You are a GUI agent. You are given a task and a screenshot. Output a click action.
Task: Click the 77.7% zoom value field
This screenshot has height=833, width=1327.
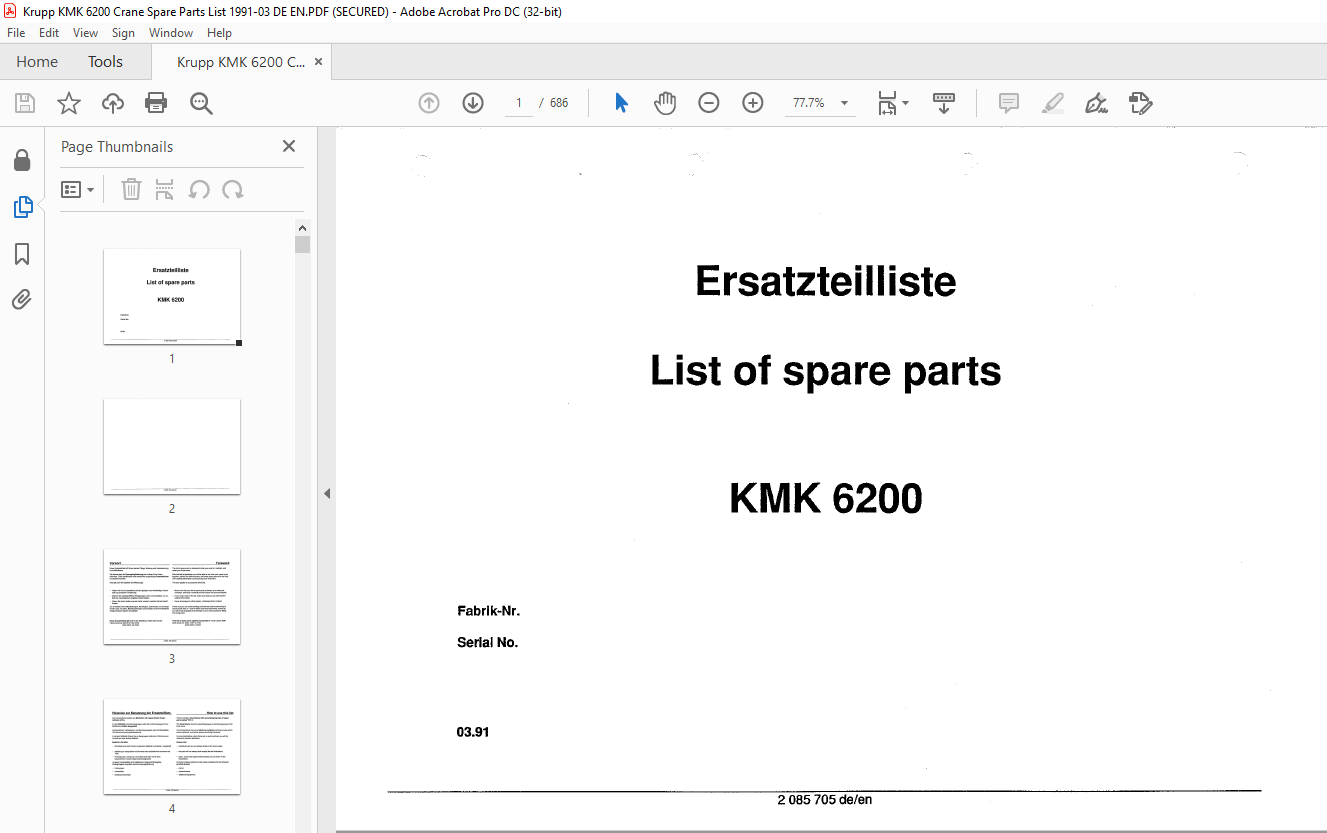(x=808, y=103)
